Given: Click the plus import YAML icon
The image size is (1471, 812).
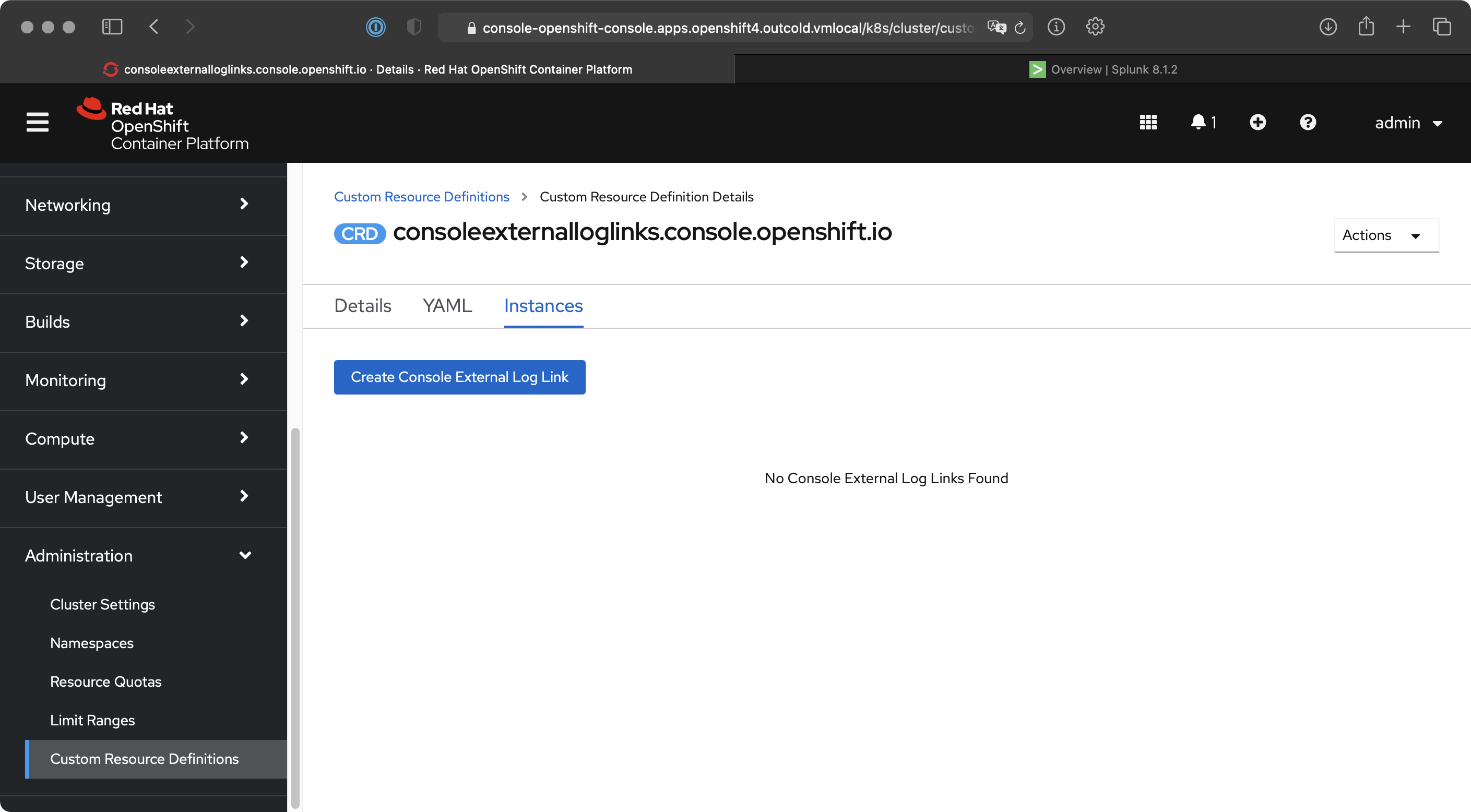Looking at the screenshot, I should (1258, 122).
